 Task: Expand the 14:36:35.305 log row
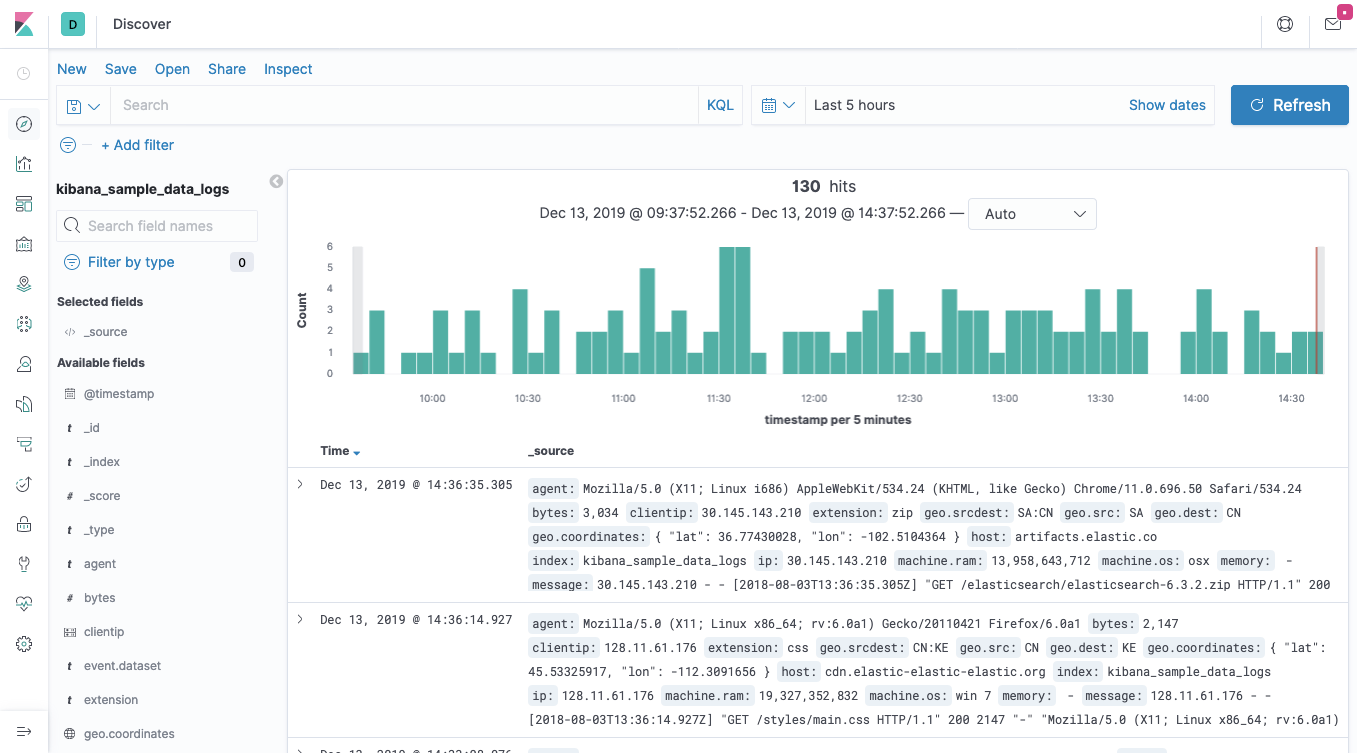[x=300, y=485]
